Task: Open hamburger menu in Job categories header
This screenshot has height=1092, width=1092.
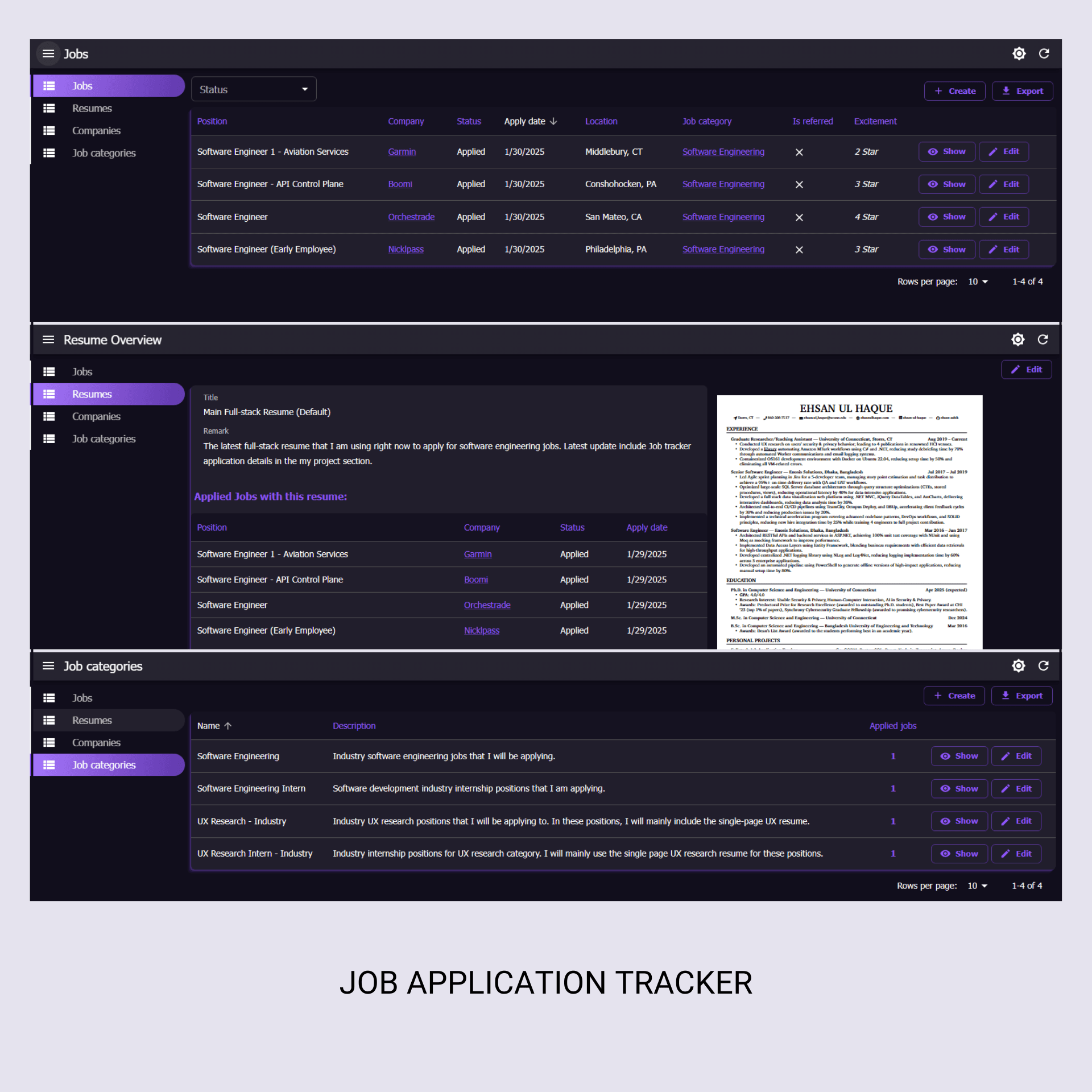Action: 48,666
